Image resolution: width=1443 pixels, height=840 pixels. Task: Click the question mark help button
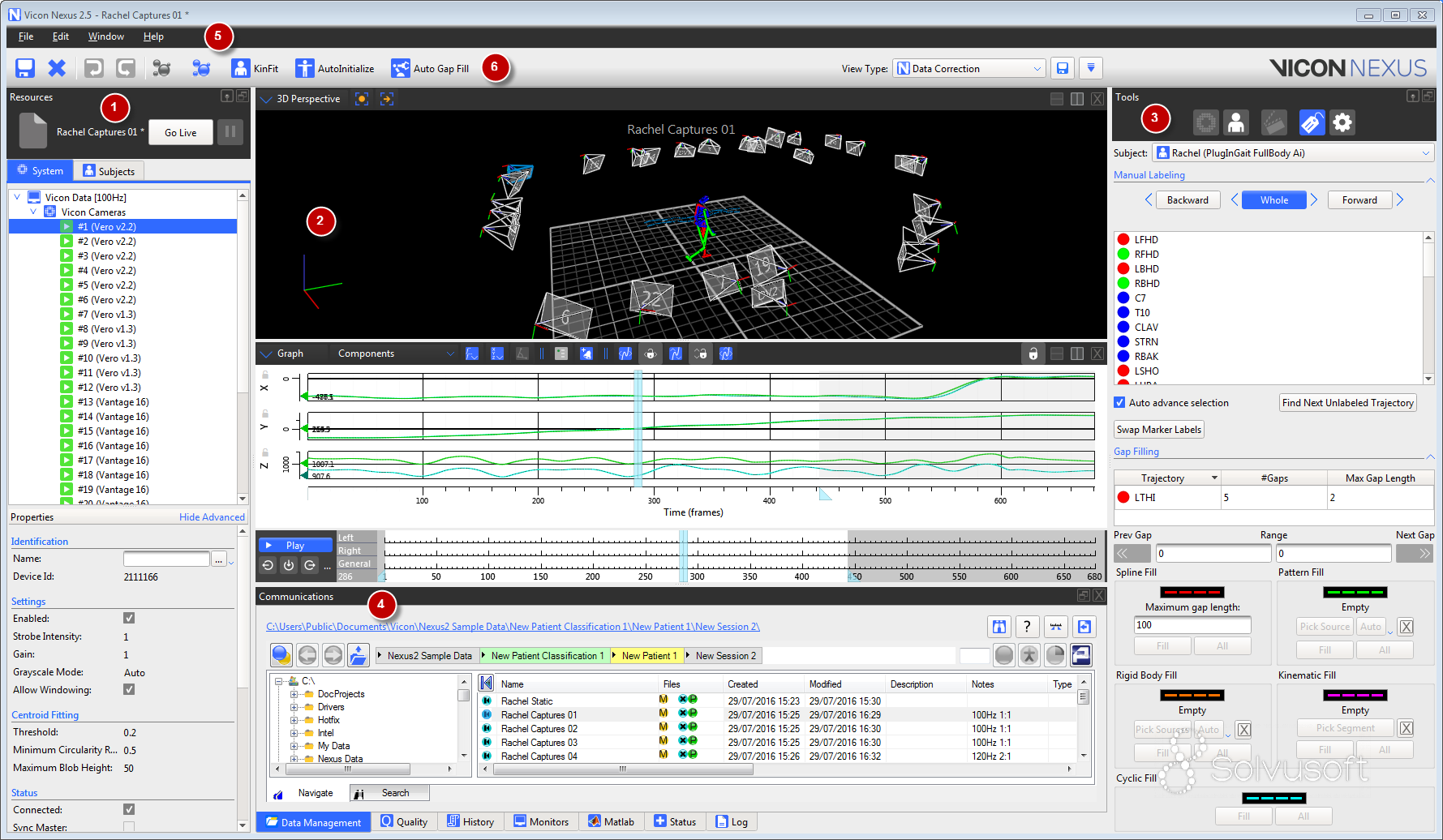pos(1027,627)
